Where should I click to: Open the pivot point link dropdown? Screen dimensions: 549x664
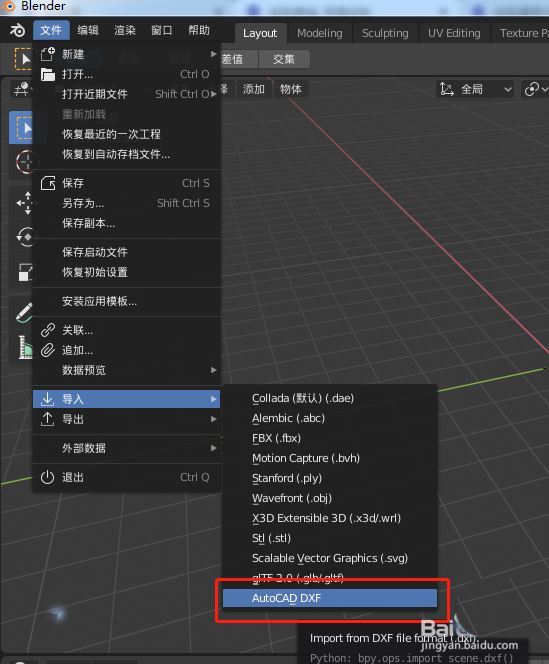(535, 89)
